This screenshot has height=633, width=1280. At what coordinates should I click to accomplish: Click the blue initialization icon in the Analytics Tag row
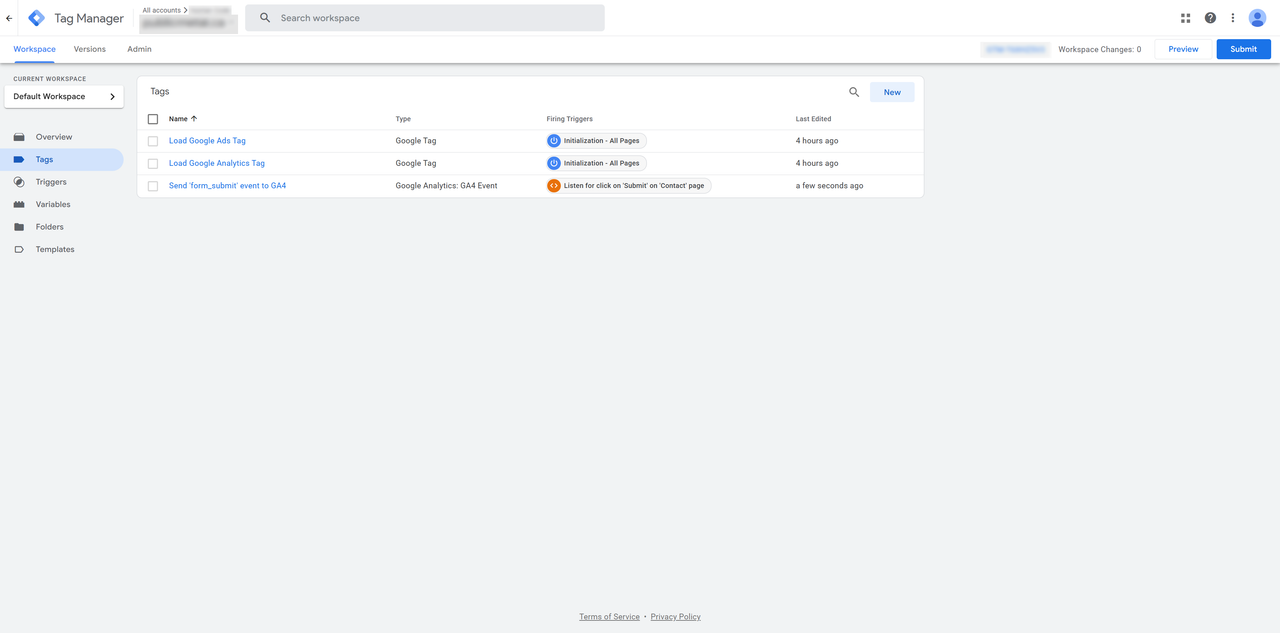tap(554, 163)
